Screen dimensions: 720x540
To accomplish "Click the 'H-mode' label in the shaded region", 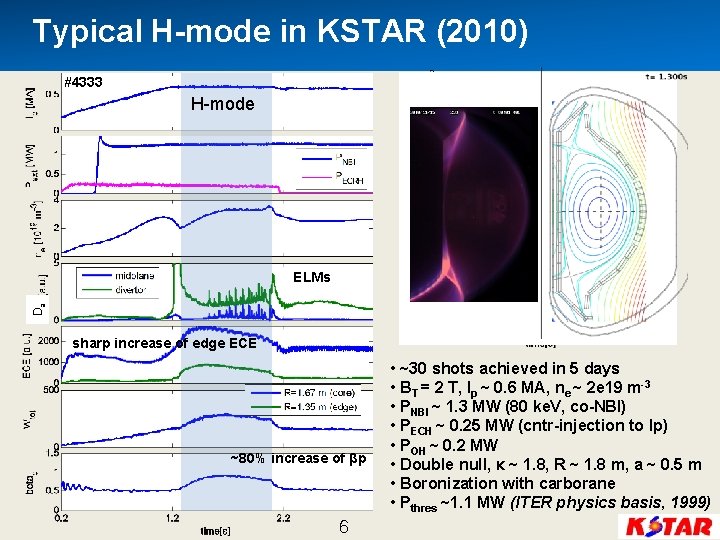I will [223, 104].
